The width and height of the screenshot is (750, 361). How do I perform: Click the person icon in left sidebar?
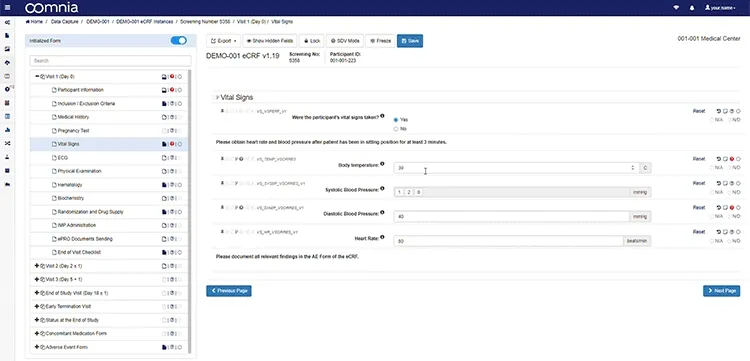7,157
